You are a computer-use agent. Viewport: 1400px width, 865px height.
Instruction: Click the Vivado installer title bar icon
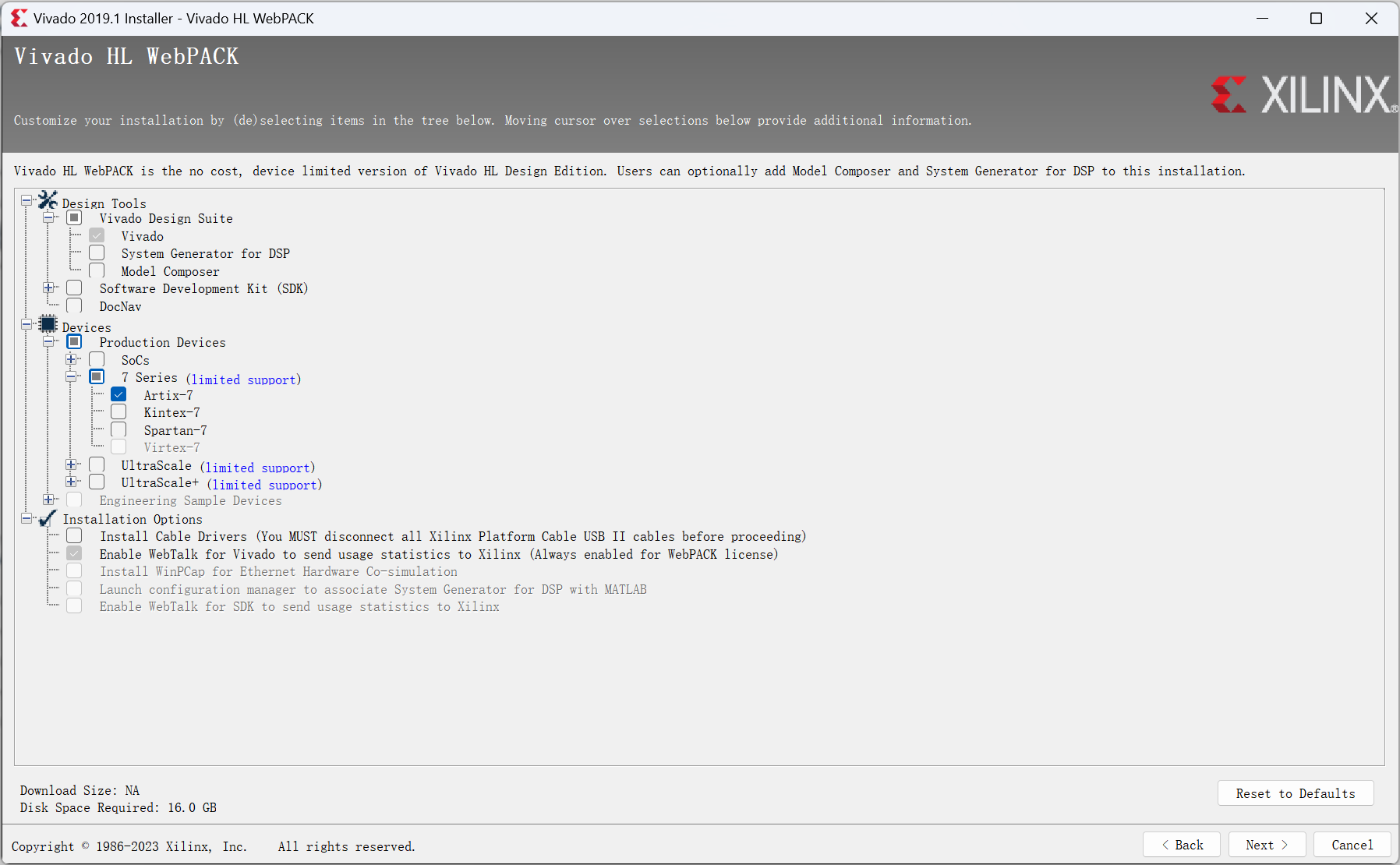click(x=19, y=18)
